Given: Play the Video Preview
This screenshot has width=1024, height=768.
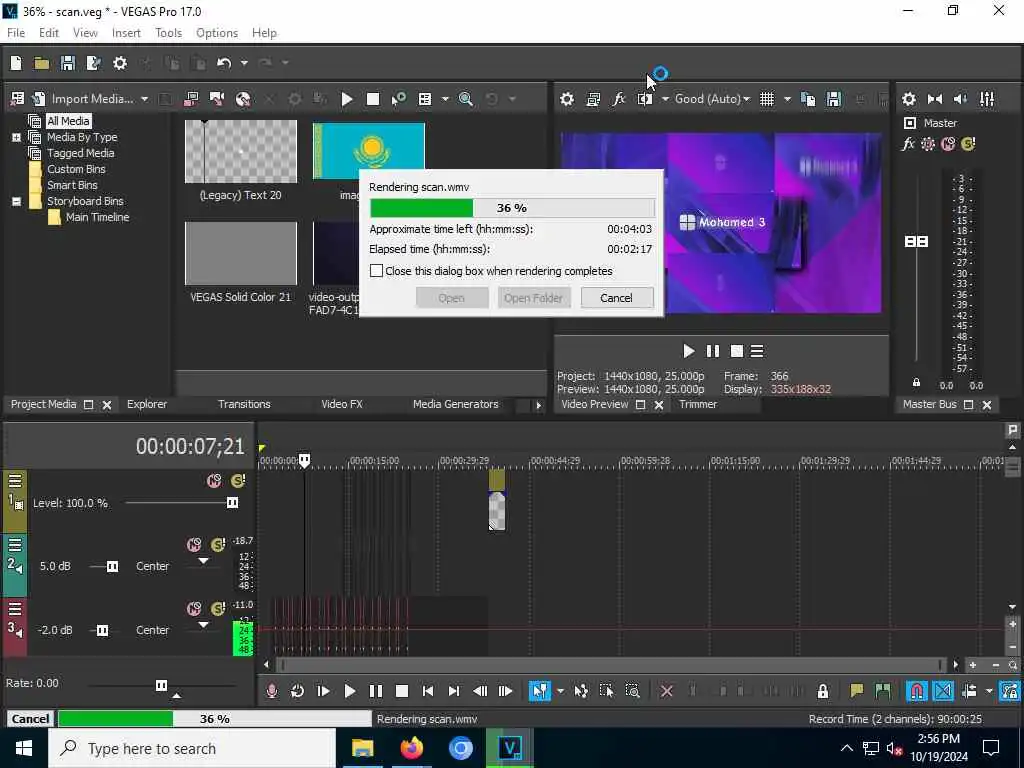Looking at the screenshot, I should [x=688, y=351].
